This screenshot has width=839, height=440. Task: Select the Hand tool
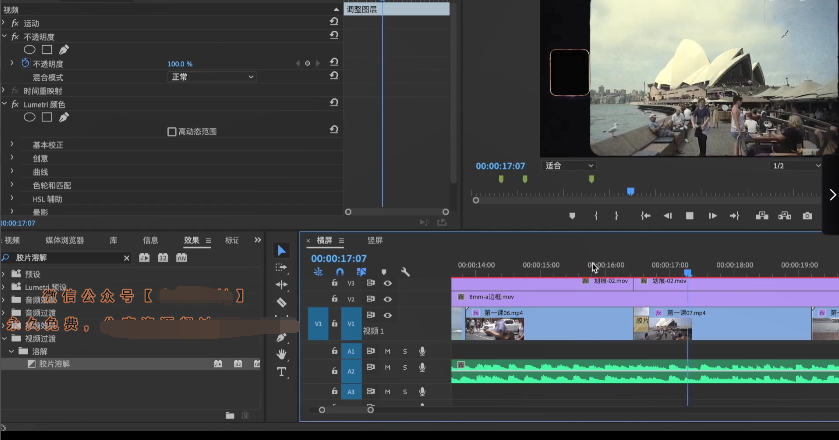(282, 354)
